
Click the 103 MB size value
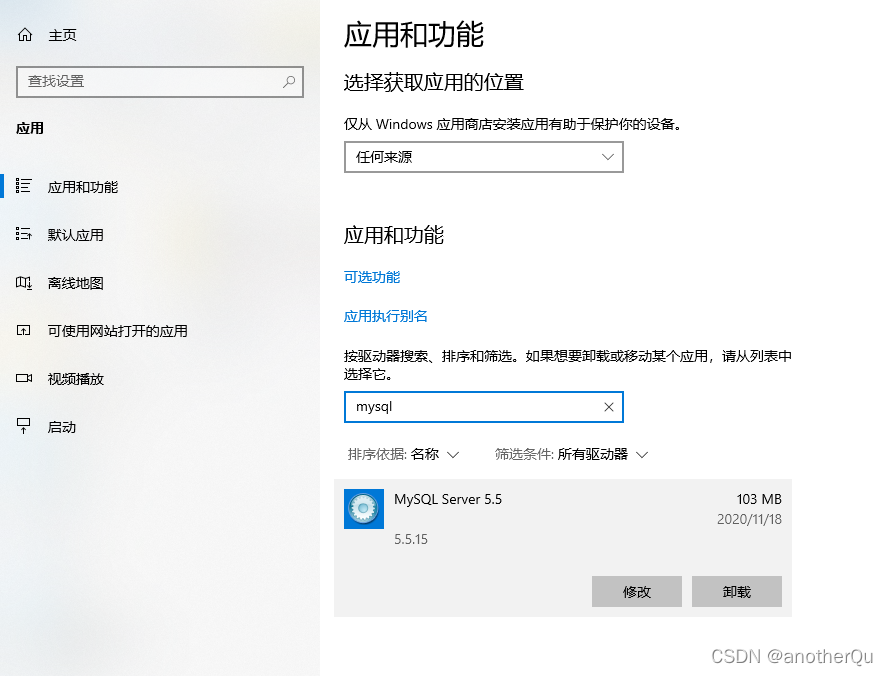click(x=759, y=499)
